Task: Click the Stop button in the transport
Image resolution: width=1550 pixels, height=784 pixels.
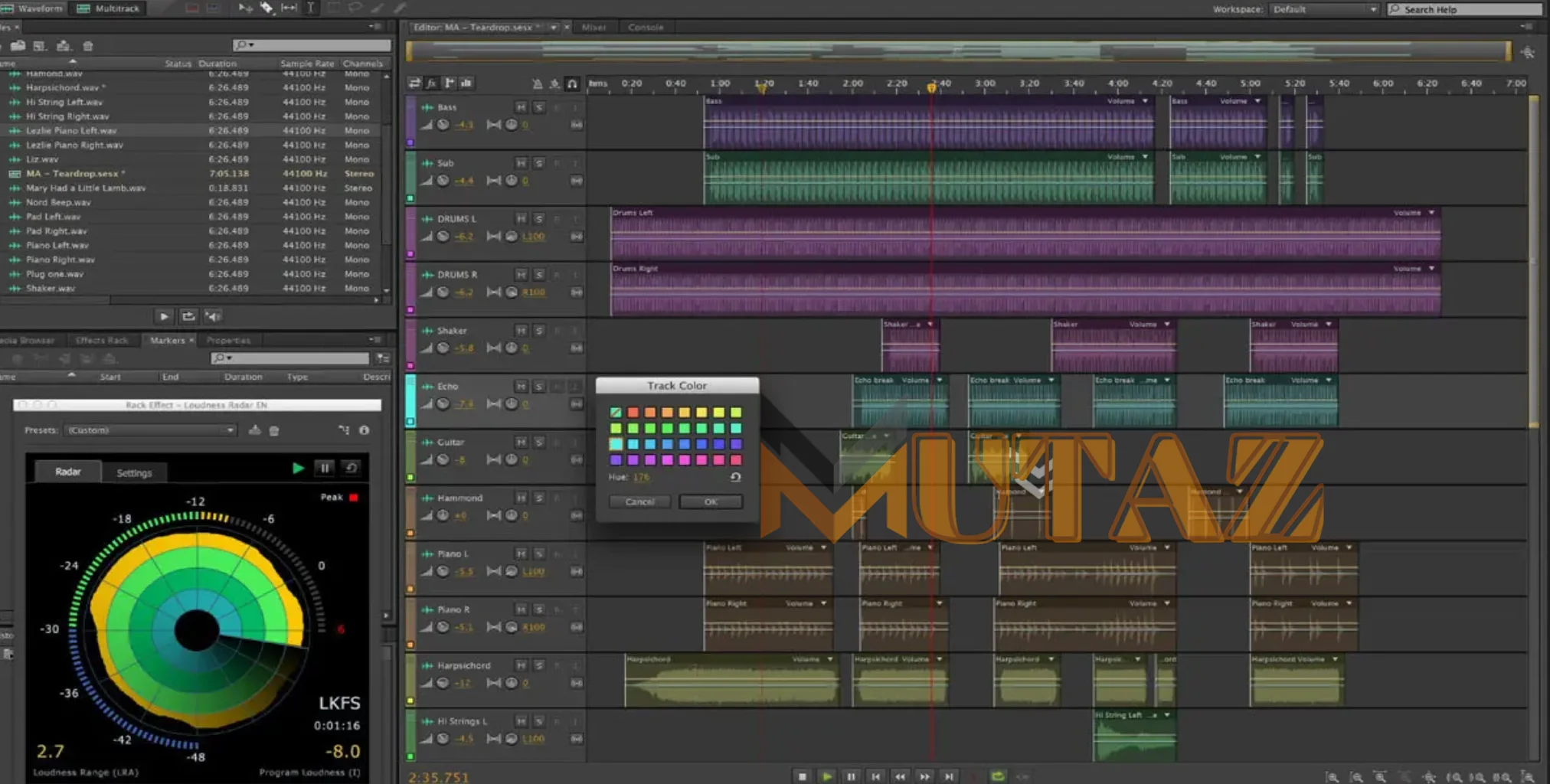Action: 802,776
